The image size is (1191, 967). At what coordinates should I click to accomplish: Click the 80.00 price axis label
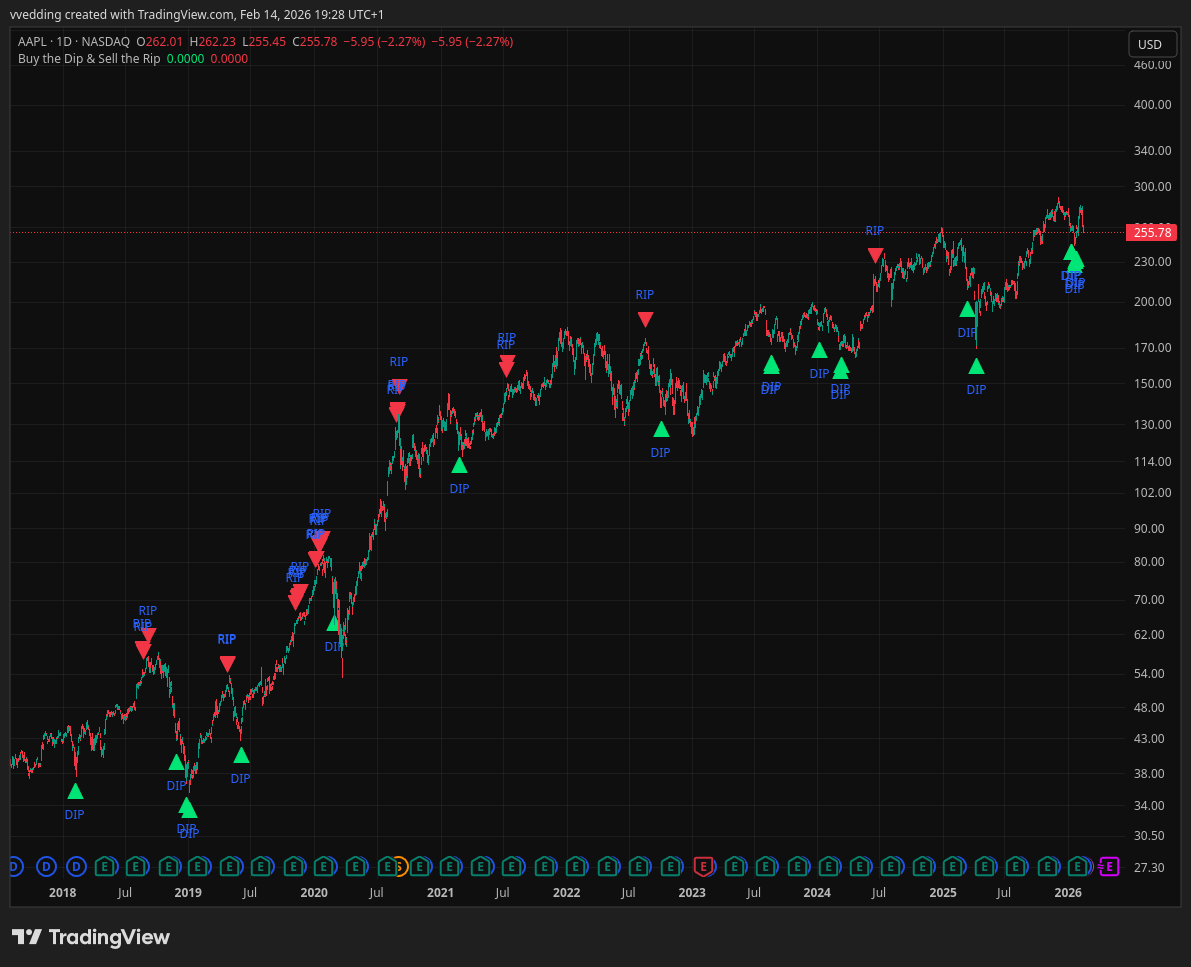coord(1149,561)
